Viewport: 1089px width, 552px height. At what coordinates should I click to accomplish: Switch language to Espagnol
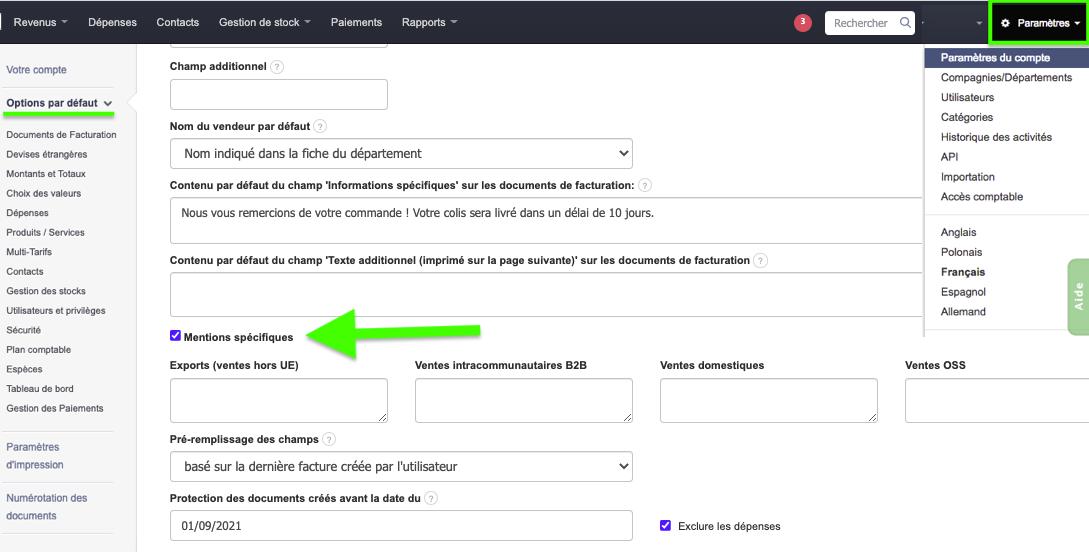[x=963, y=292]
